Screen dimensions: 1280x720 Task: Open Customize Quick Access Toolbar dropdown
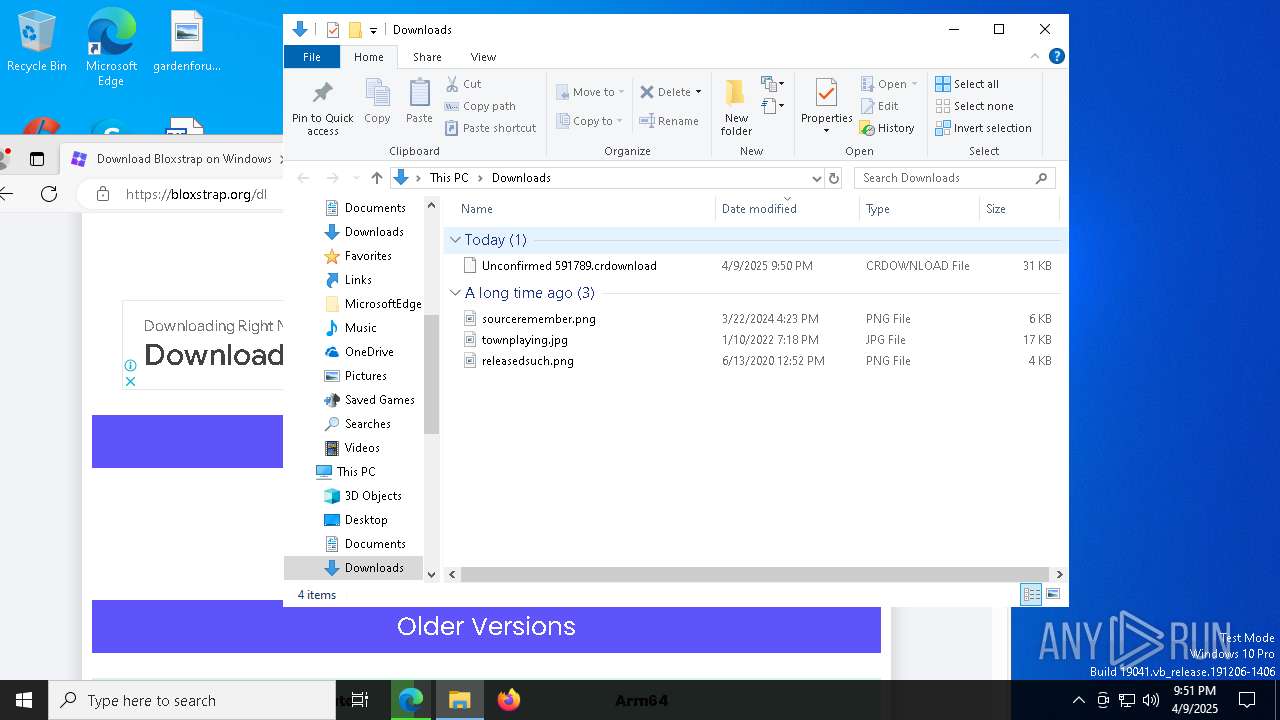(x=373, y=31)
